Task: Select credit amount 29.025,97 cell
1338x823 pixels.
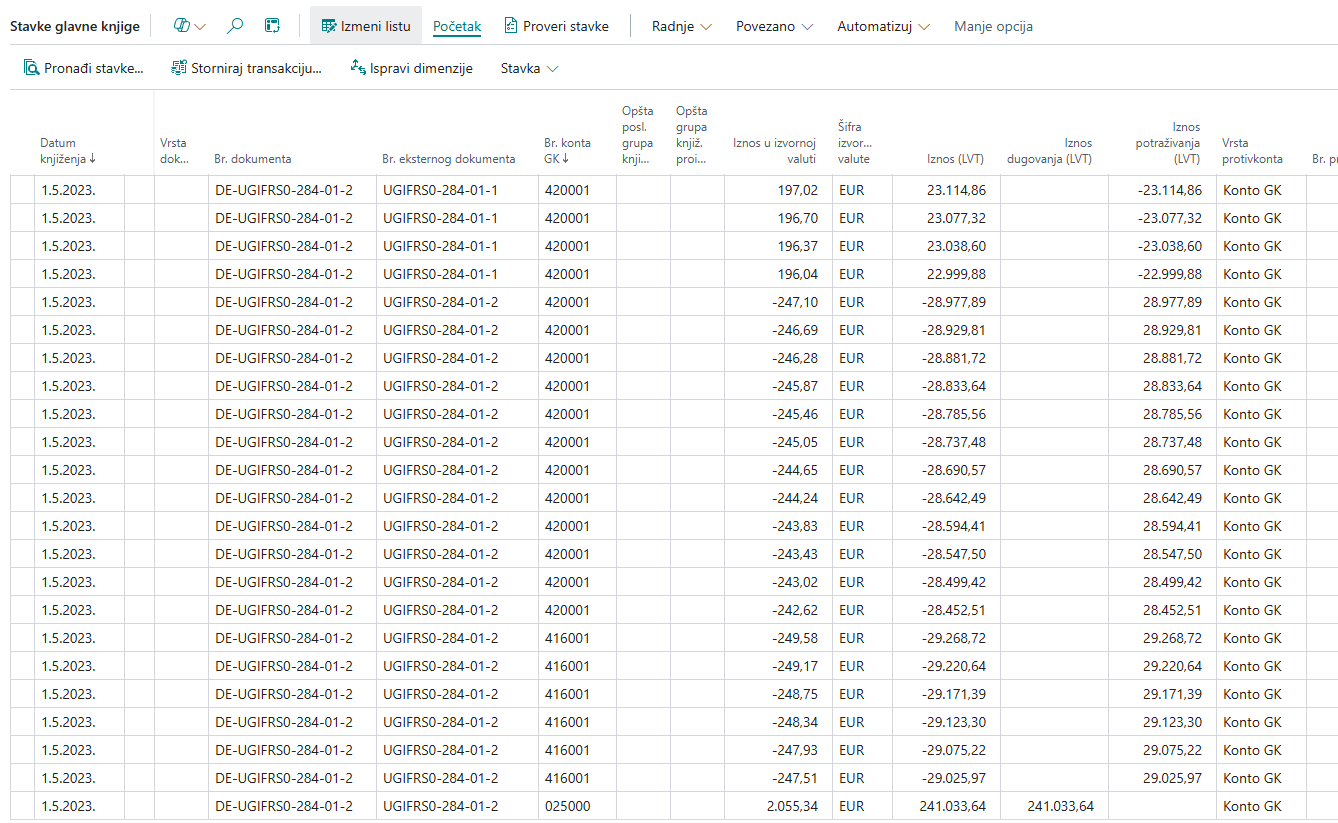Action: (1162, 778)
